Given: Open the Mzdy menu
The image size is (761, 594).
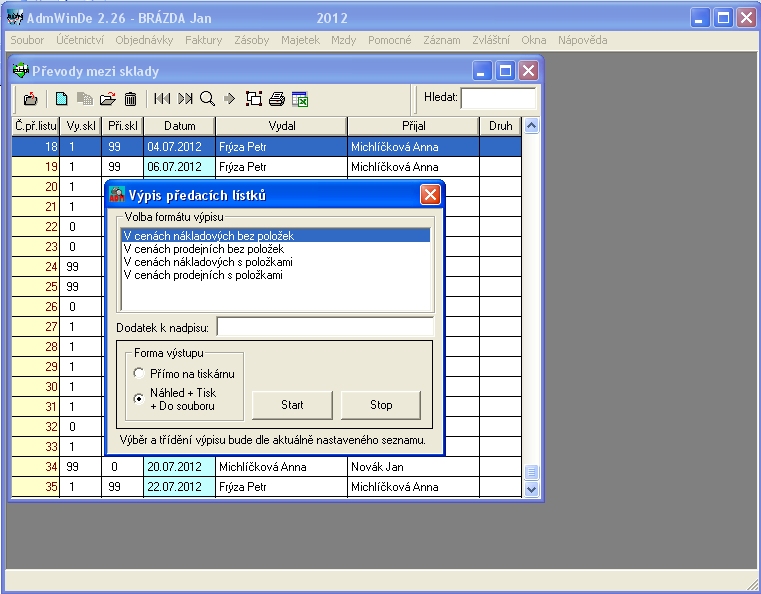Looking at the screenshot, I should click(344, 40).
